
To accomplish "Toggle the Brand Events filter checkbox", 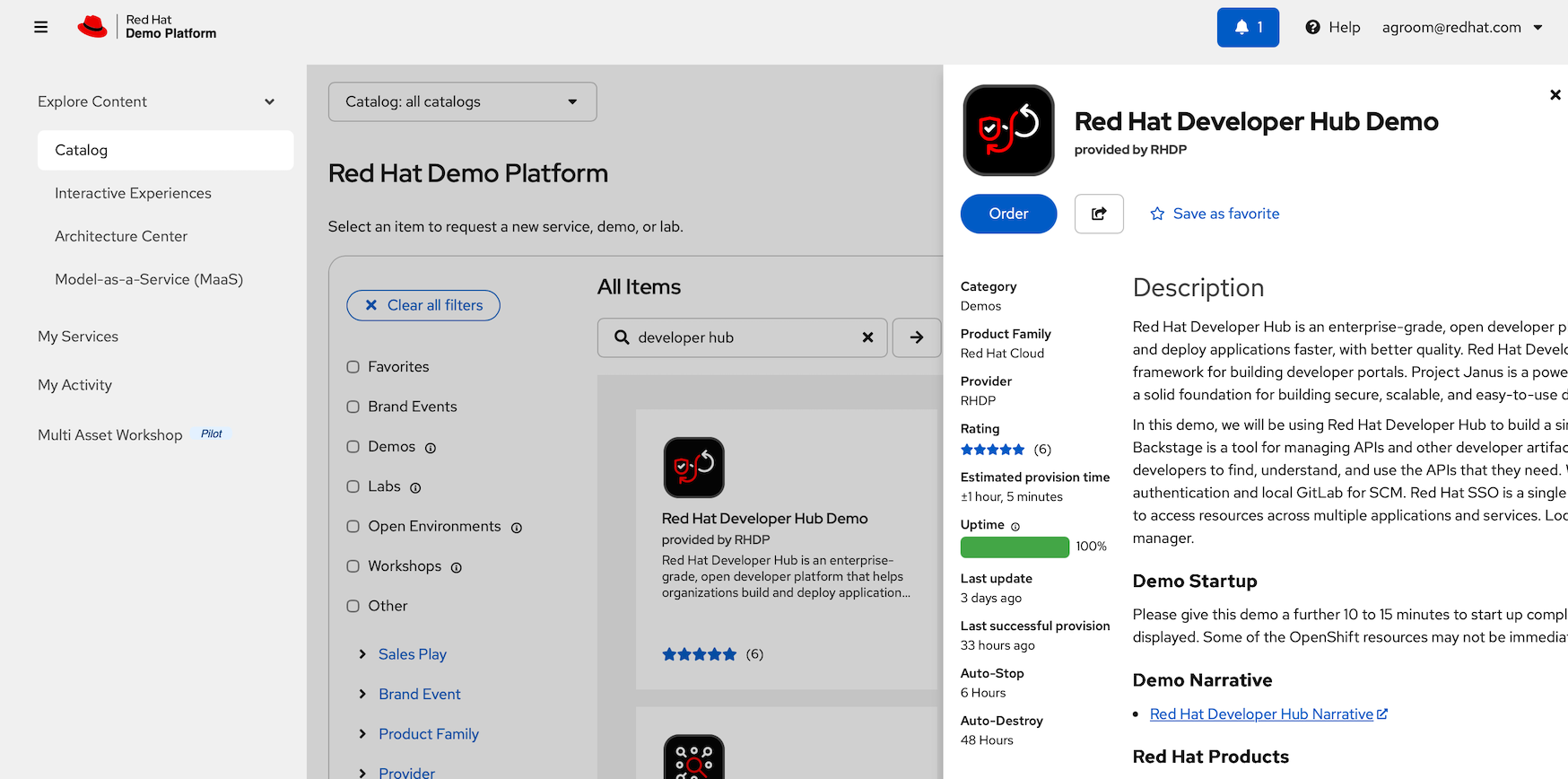I will point(353,407).
